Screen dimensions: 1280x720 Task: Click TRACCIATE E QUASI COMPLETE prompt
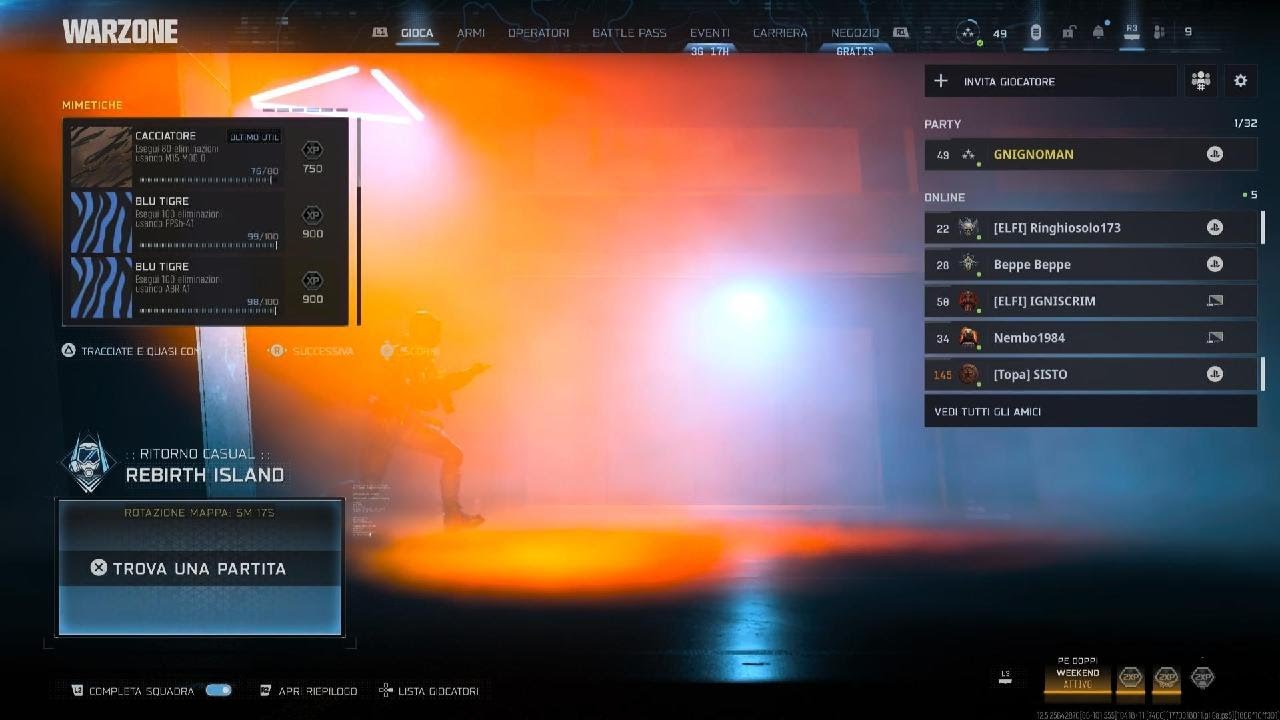133,351
